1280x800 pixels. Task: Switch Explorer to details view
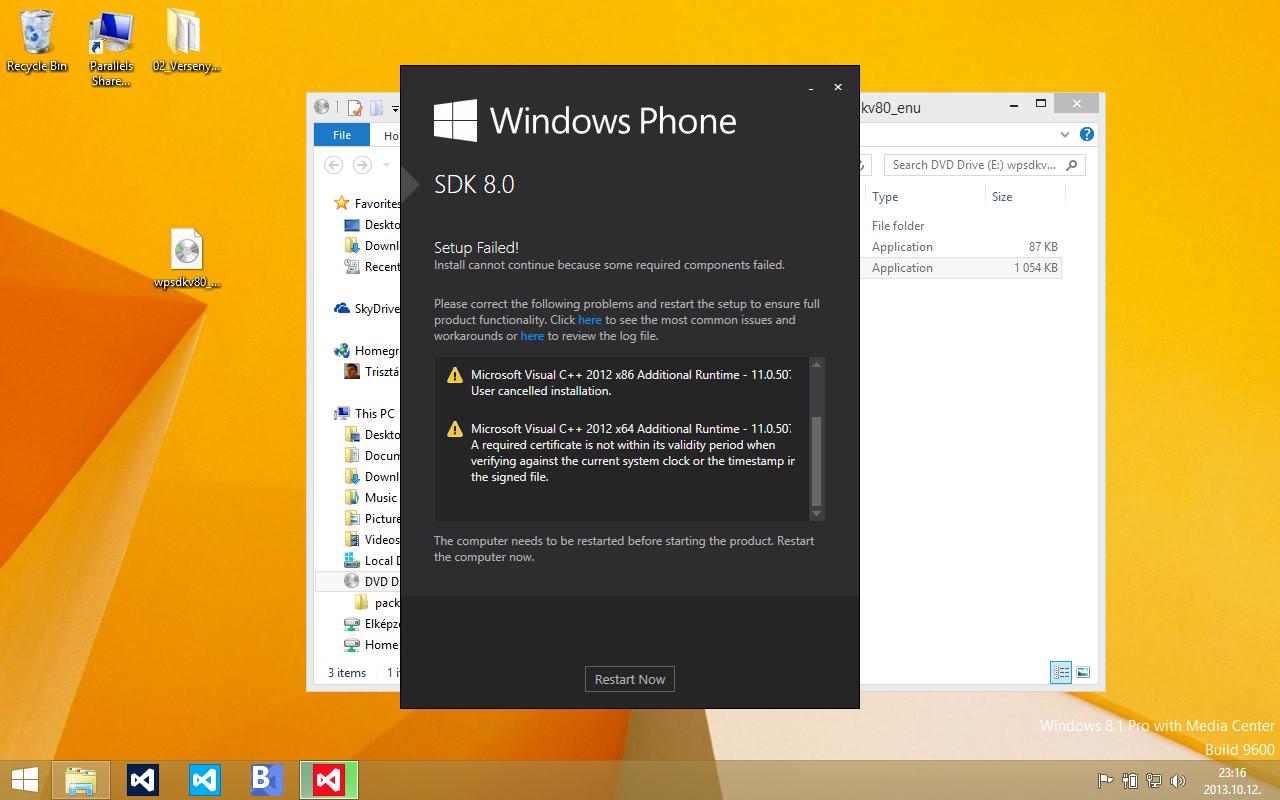(x=1061, y=673)
